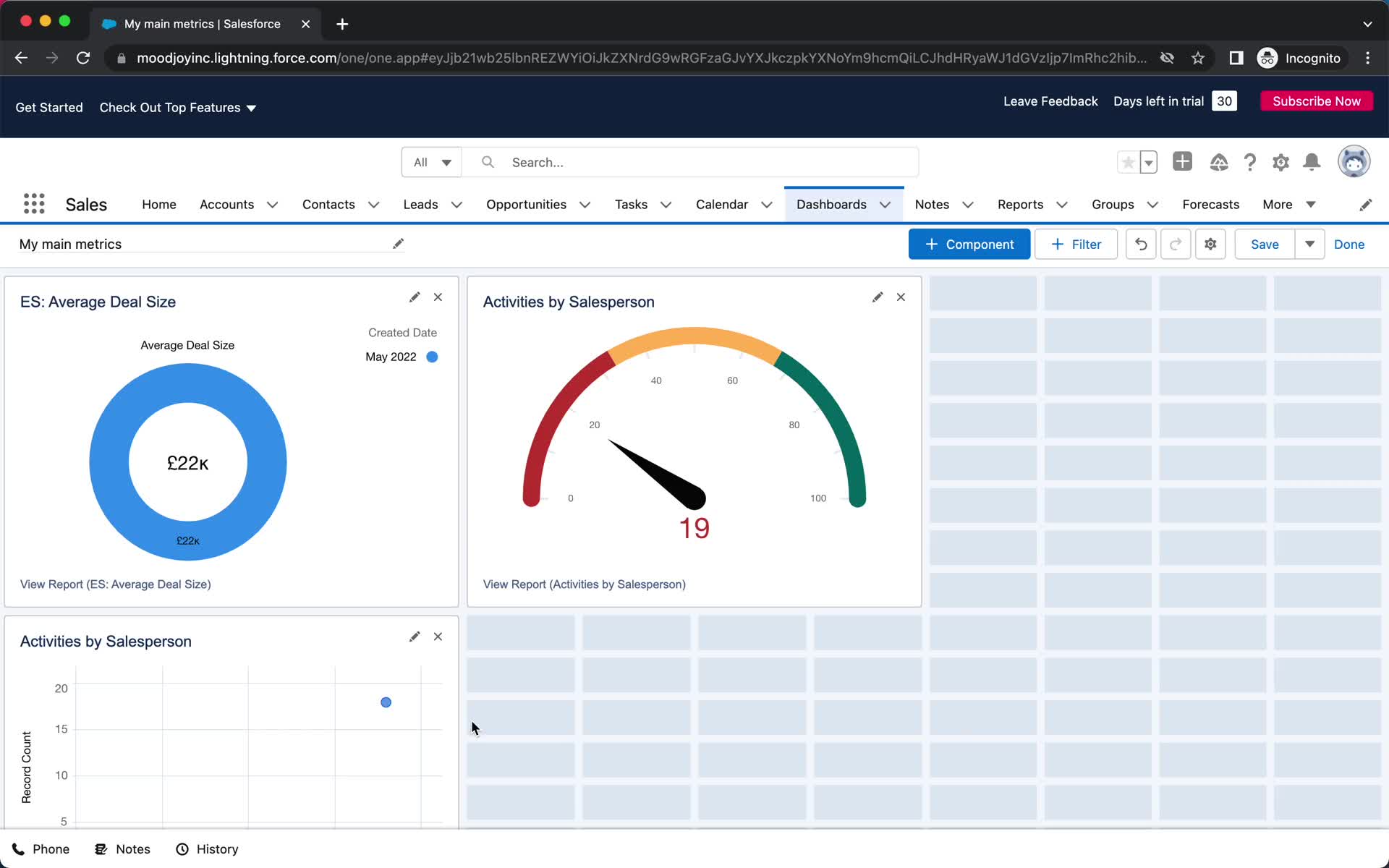This screenshot has height=868, width=1389.
Task: Open the Setup gear icon
Action: point(1280,162)
